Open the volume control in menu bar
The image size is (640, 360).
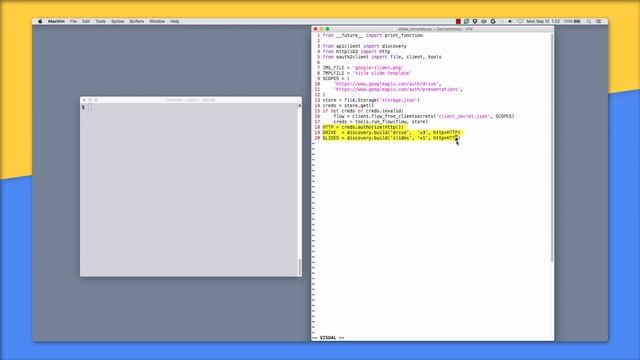coord(510,21)
